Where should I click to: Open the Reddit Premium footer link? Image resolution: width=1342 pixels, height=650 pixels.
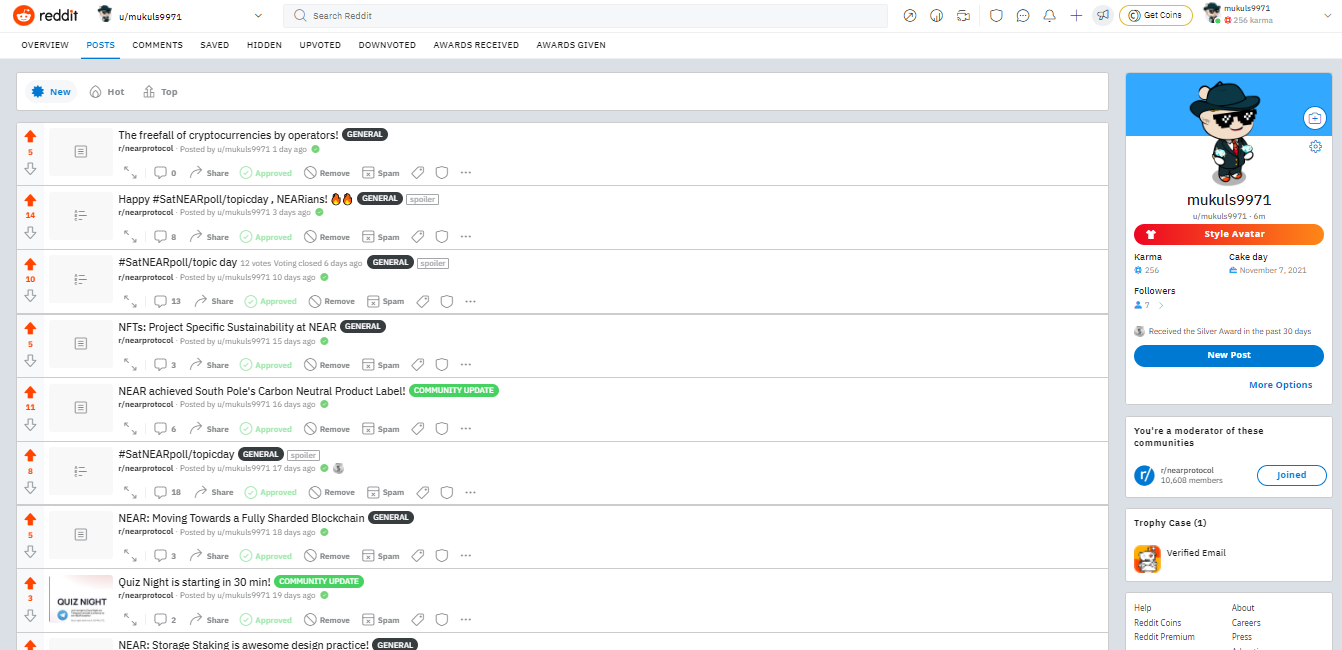[1164, 637]
